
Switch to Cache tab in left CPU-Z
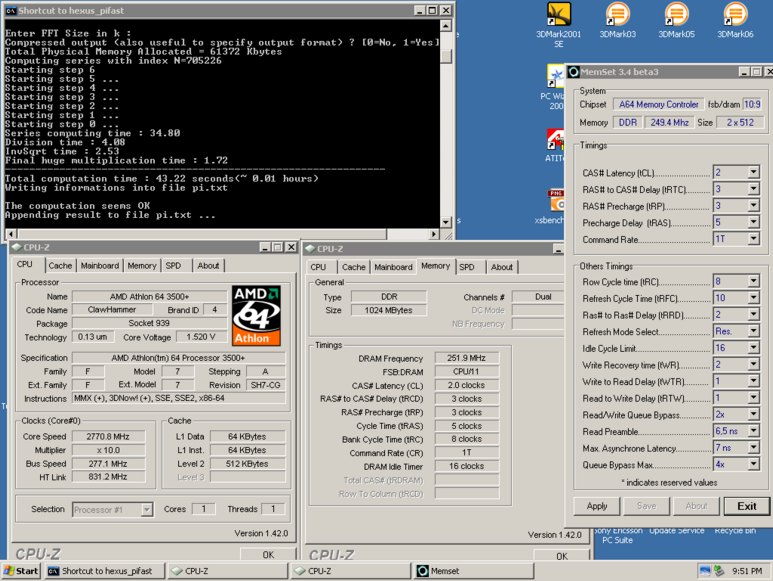coord(60,266)
